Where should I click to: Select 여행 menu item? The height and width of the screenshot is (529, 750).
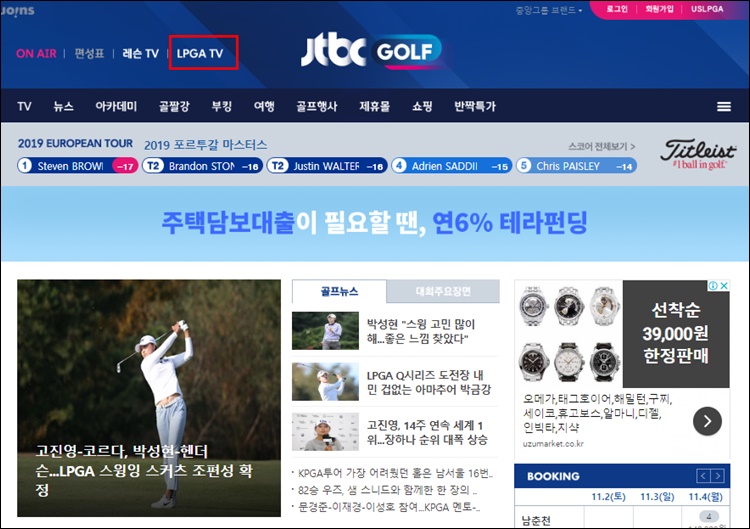tap(264, 106)
